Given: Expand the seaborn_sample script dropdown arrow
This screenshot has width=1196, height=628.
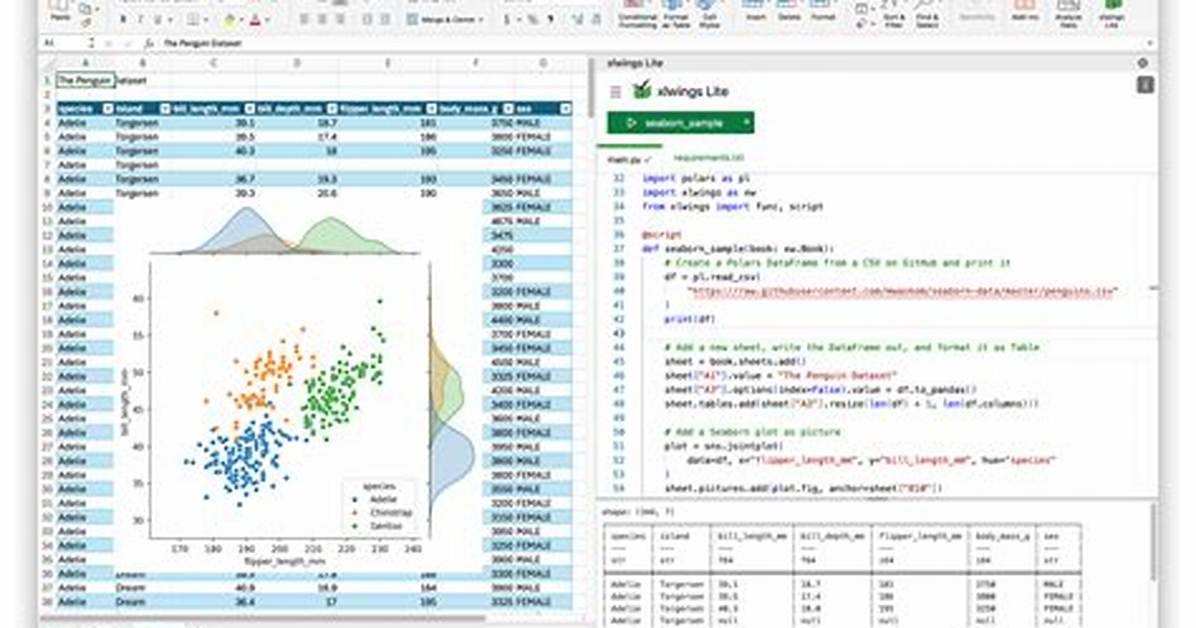Looking at the screenshot, I should (747, 122).
